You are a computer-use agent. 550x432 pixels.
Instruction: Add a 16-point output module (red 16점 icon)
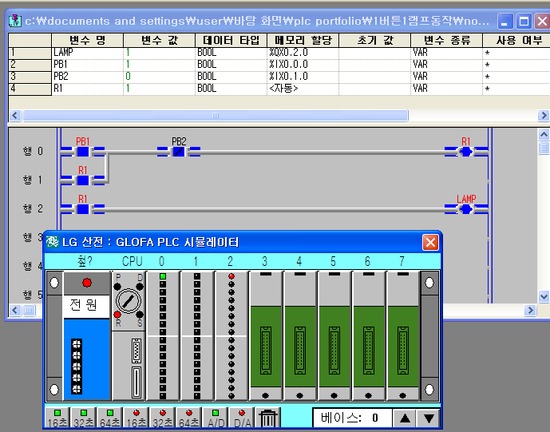click(x=136, y=418)
